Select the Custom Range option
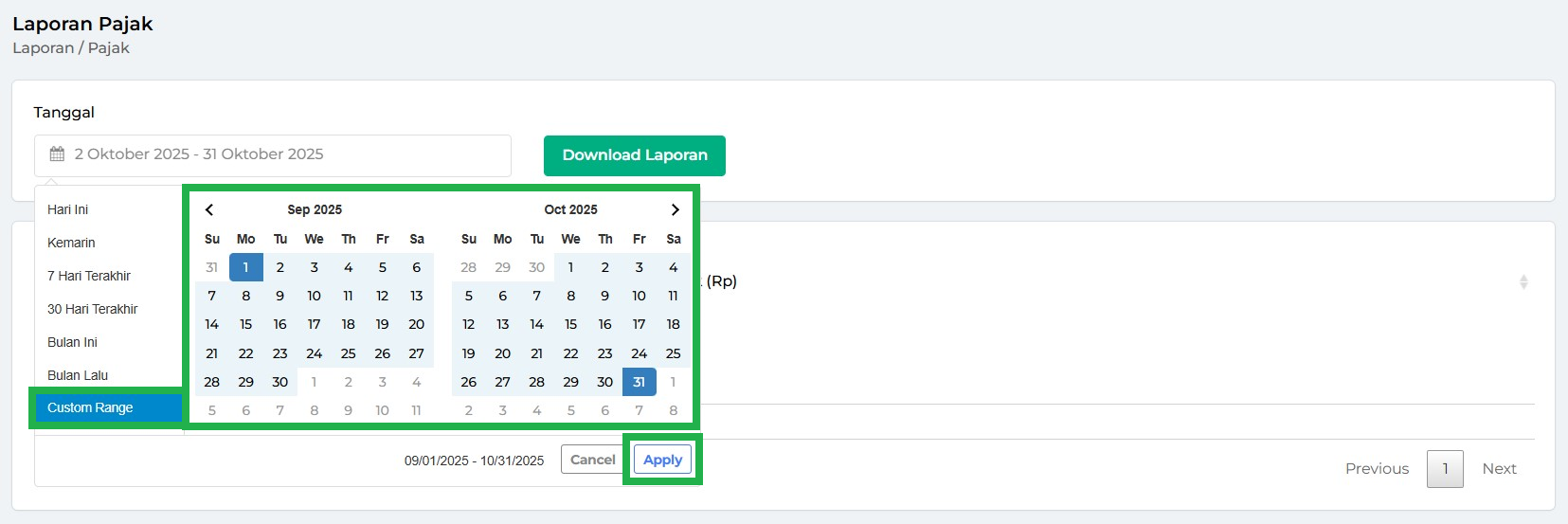This screenshot has height=524, width=1568. 90,407
